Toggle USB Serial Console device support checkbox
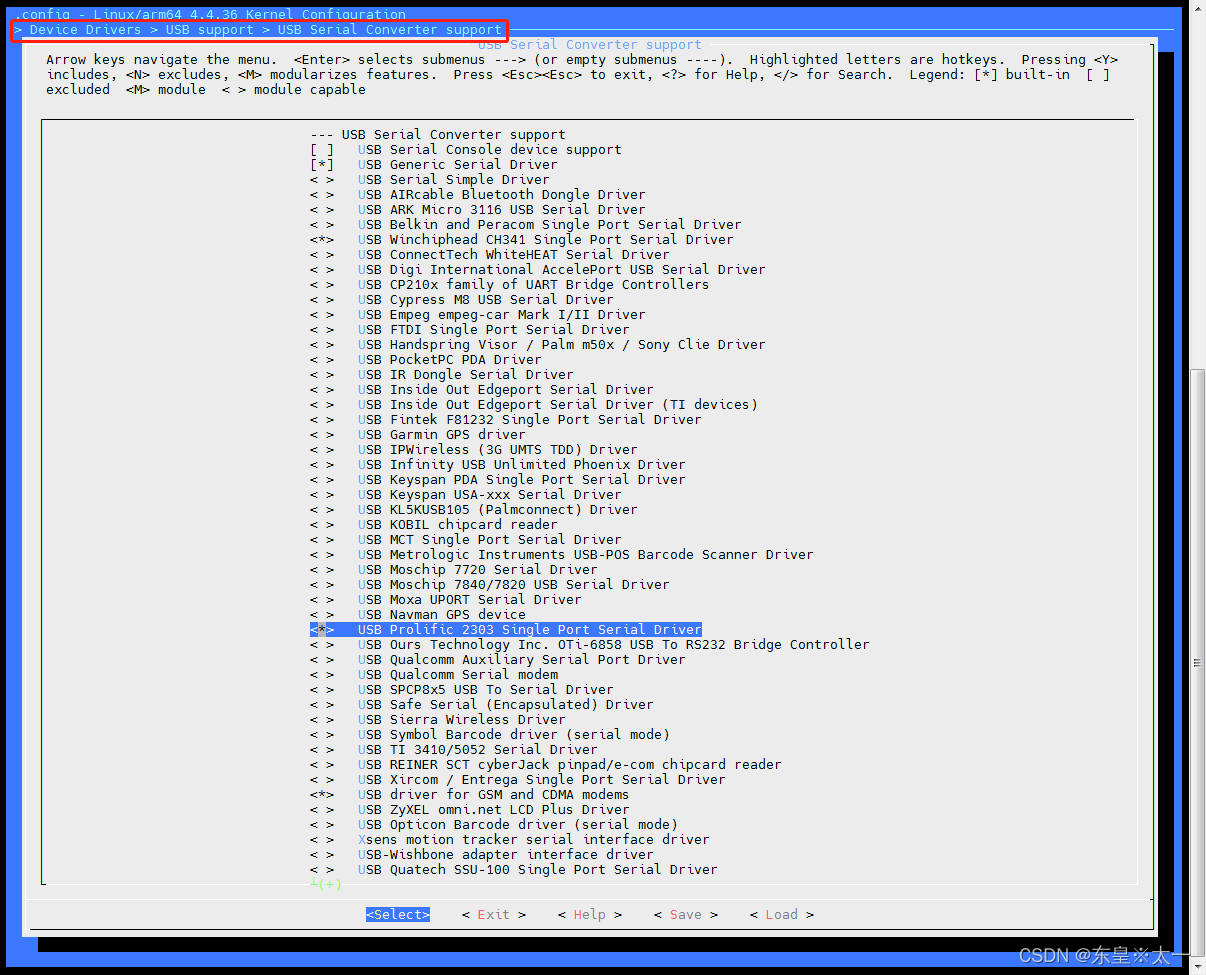 point(322,150)
